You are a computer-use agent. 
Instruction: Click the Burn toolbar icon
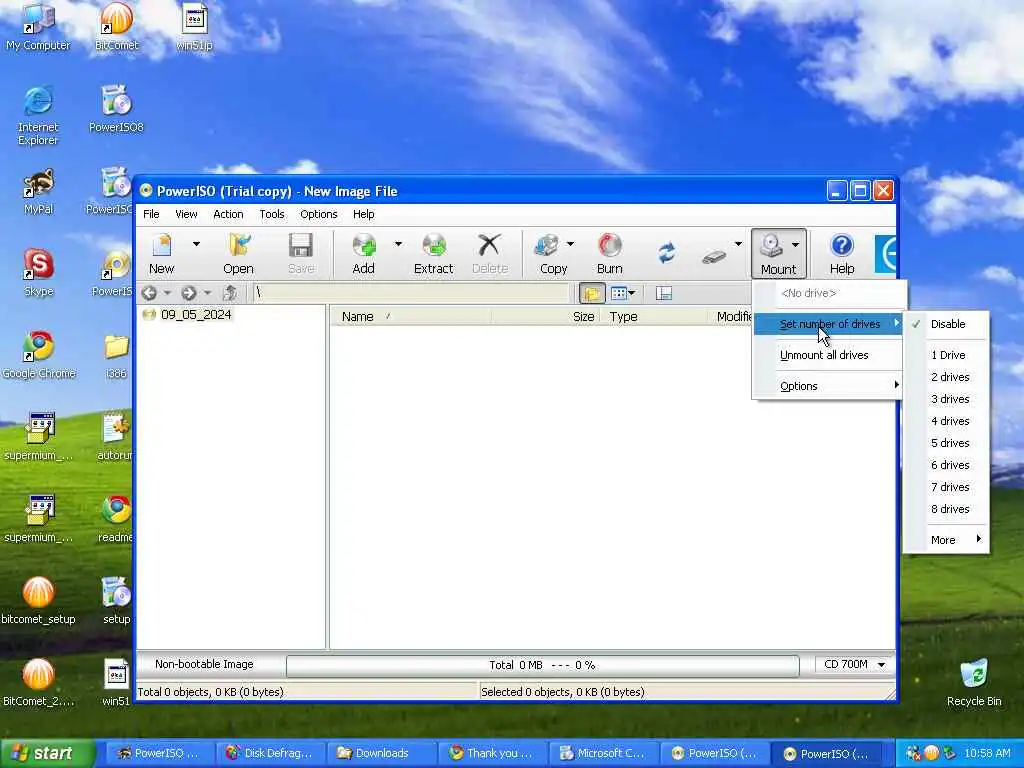point(609,253)
